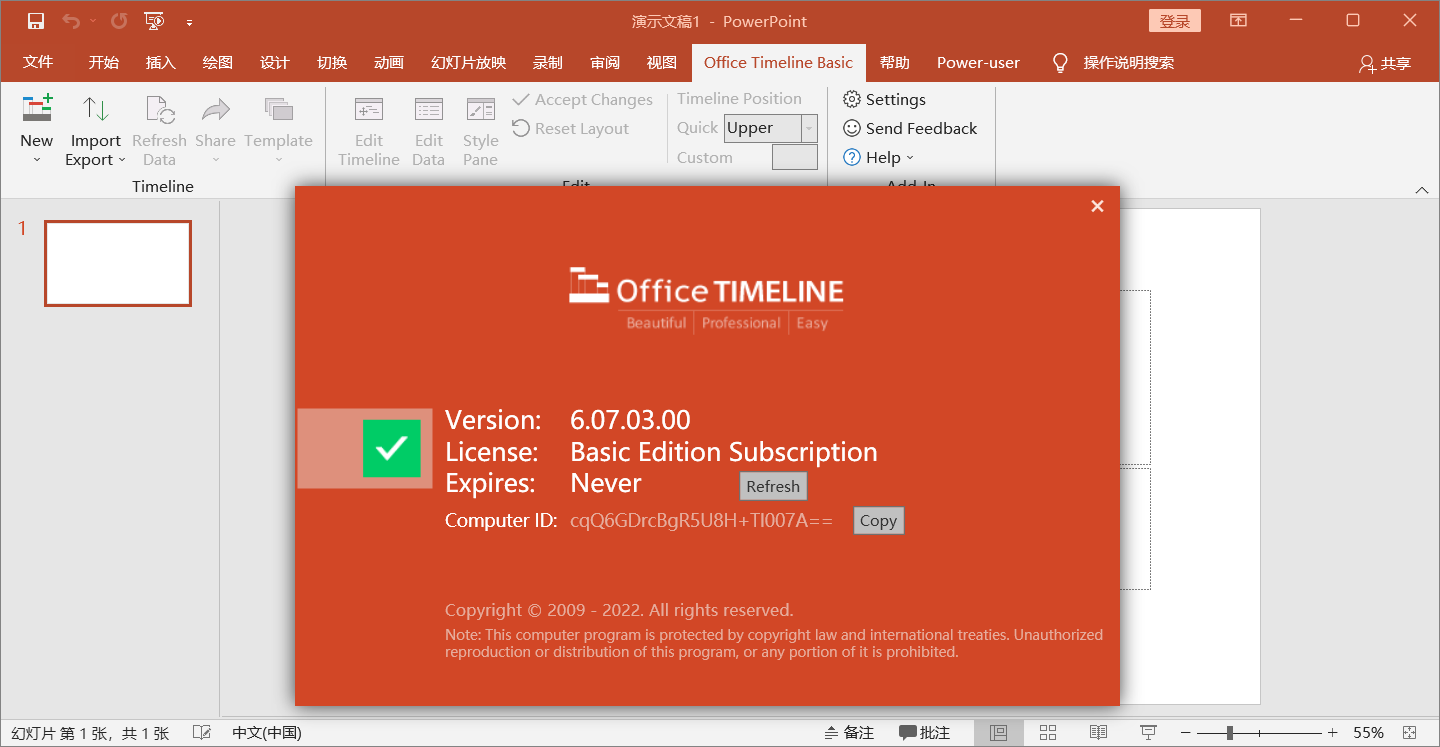The height and width of the screenshot is (747, 1440).
Task: Click the Refresh license button
Action: (773, 487)
